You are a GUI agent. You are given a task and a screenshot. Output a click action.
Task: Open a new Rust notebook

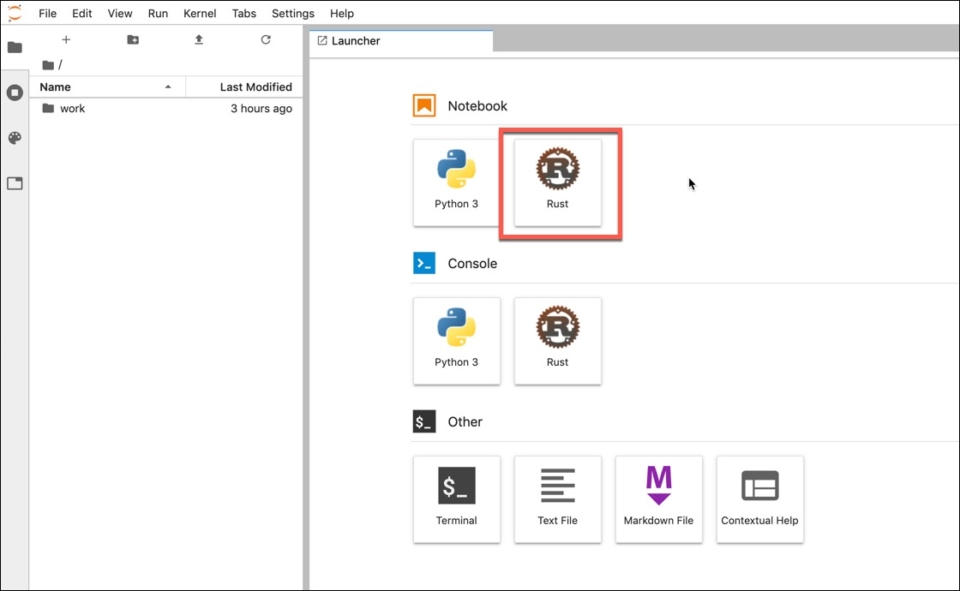point(557,182)
